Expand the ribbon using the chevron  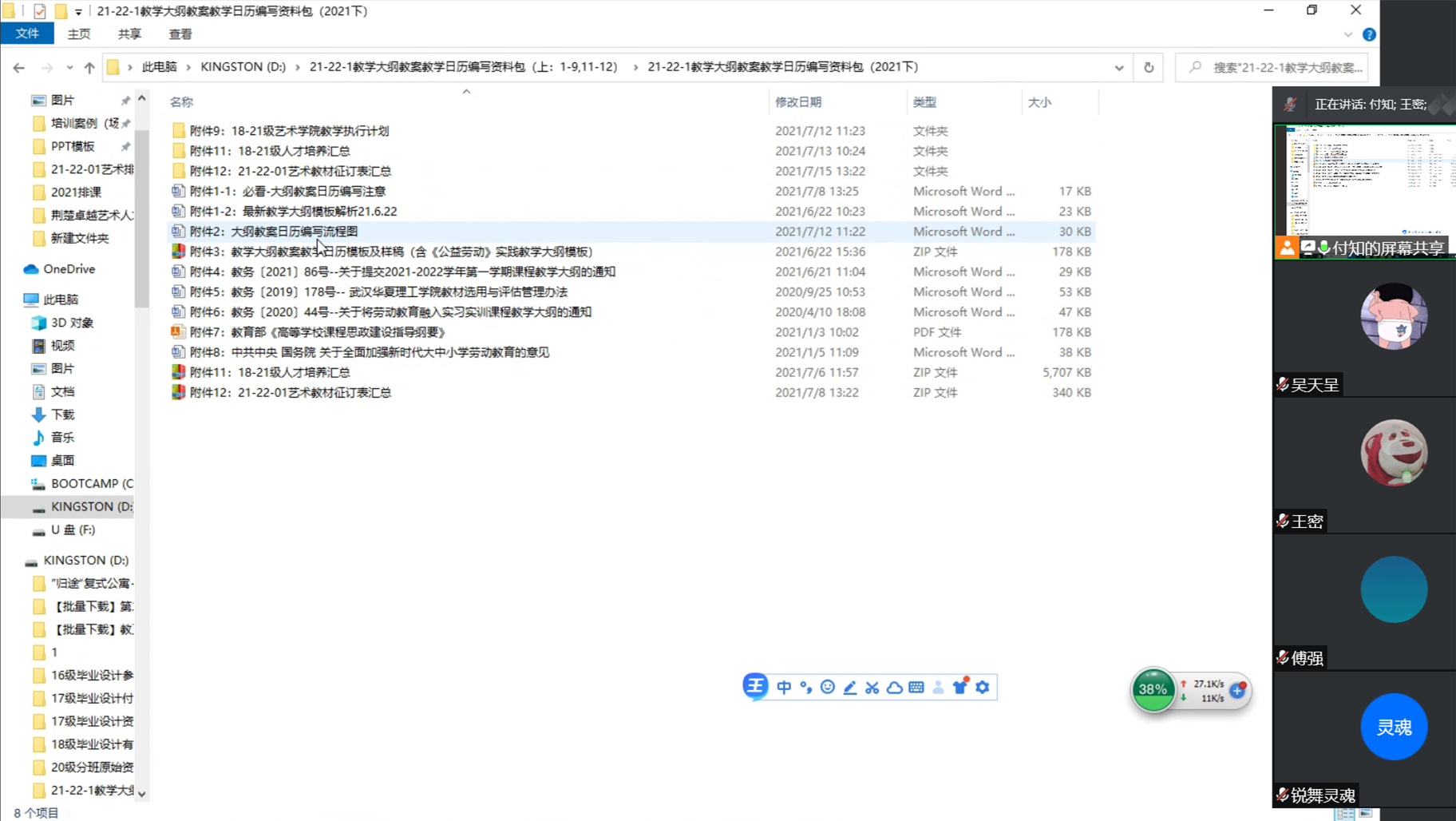pyautogui.click(x=1348, y=34)
